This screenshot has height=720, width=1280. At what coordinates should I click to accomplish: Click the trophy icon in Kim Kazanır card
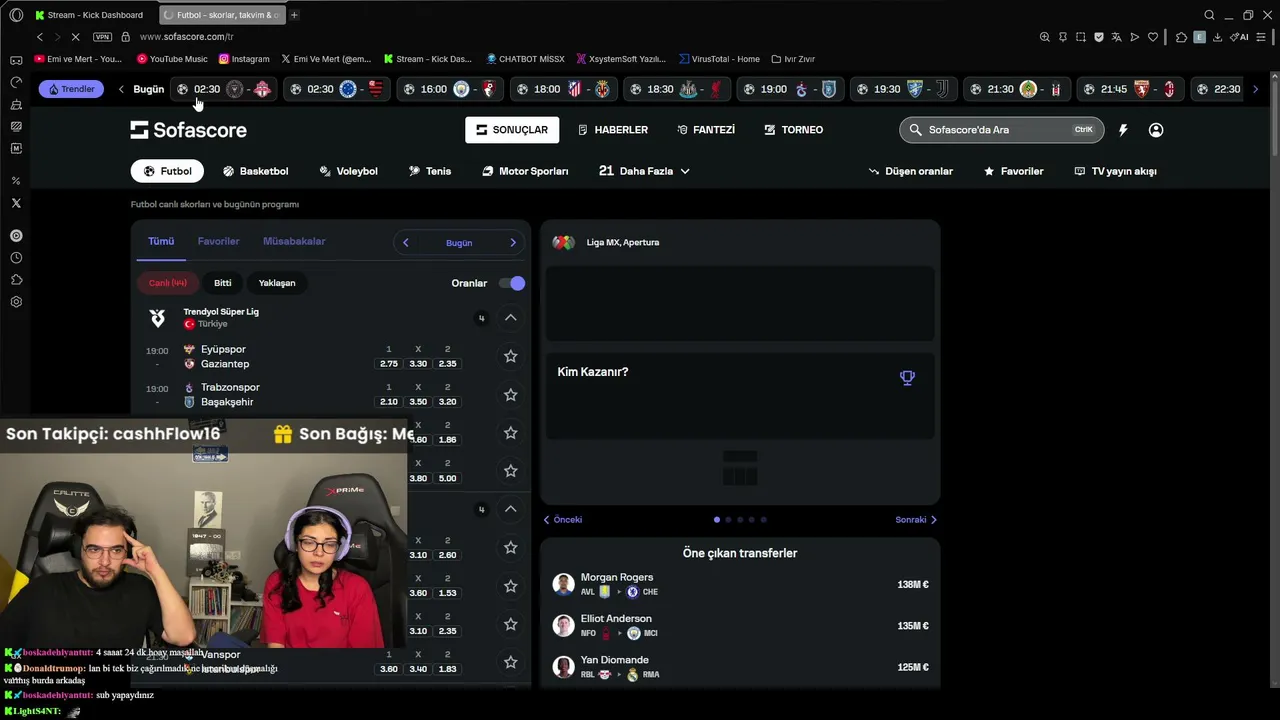[x=907, y=378]
